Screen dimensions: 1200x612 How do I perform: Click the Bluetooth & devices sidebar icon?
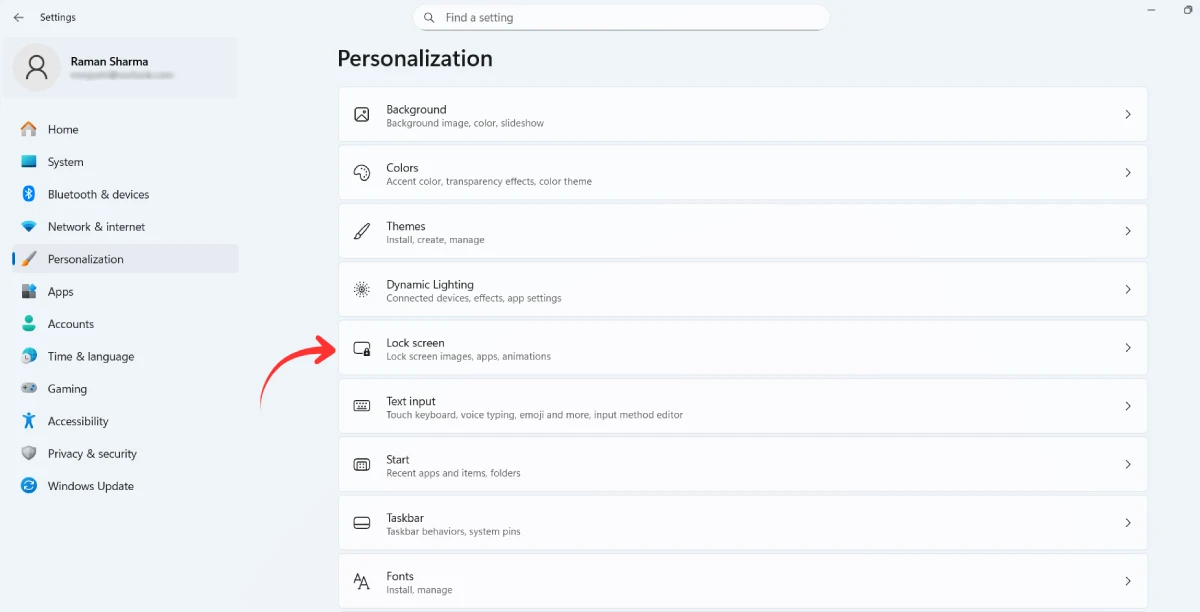coord(28,194)
